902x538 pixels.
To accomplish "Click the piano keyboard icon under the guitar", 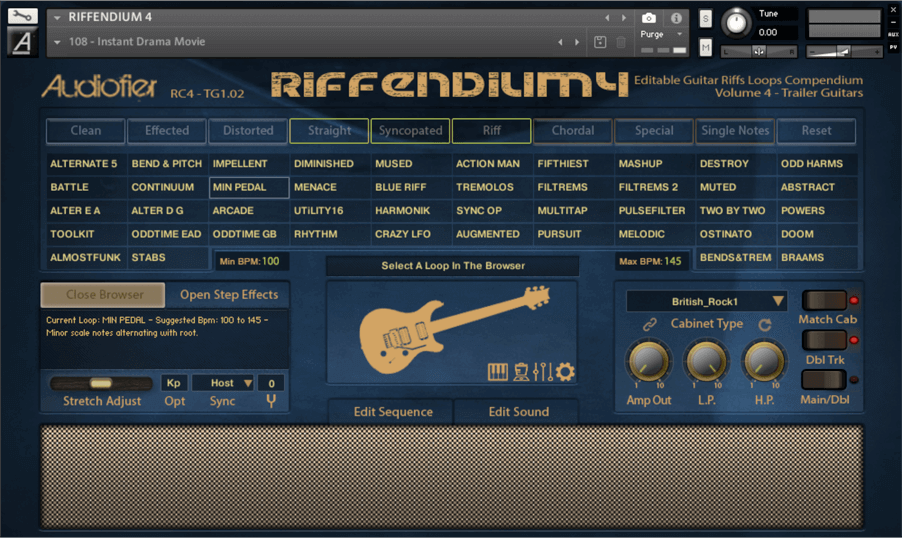I will click(497, 373).
